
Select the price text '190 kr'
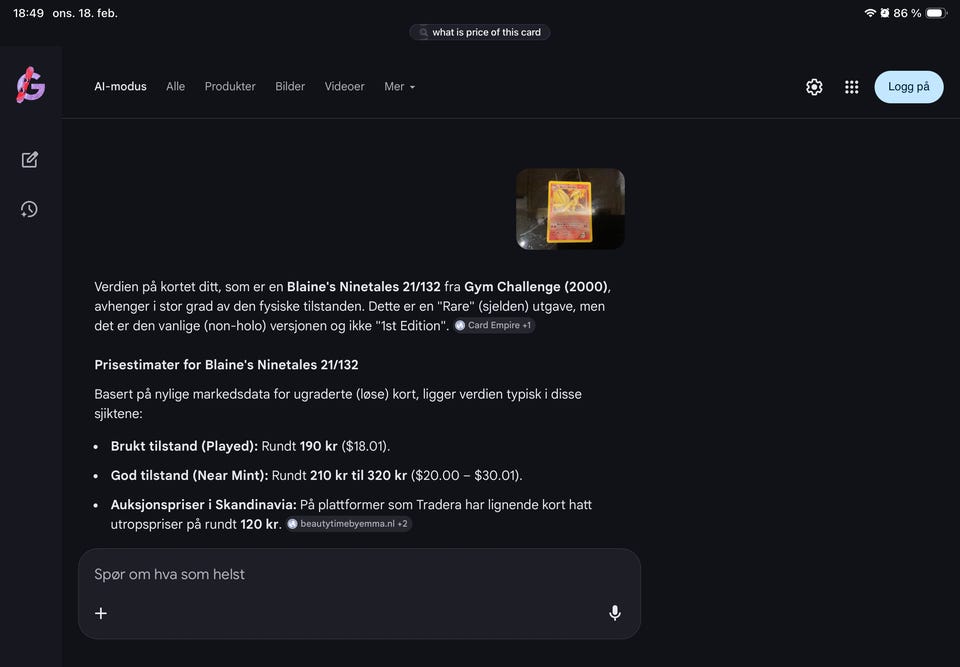tap(318, 446)
